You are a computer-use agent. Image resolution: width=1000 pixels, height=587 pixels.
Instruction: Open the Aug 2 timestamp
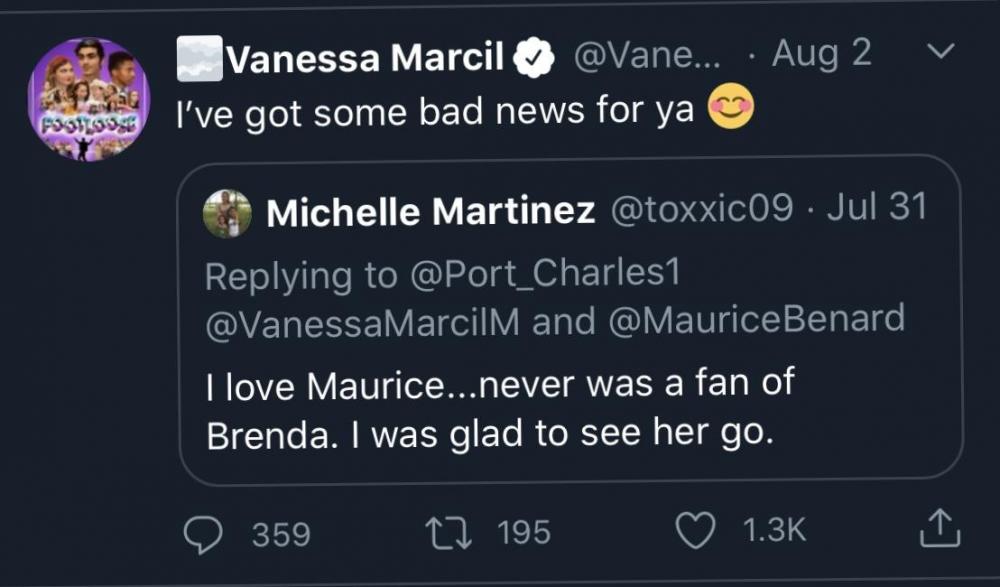823,55
